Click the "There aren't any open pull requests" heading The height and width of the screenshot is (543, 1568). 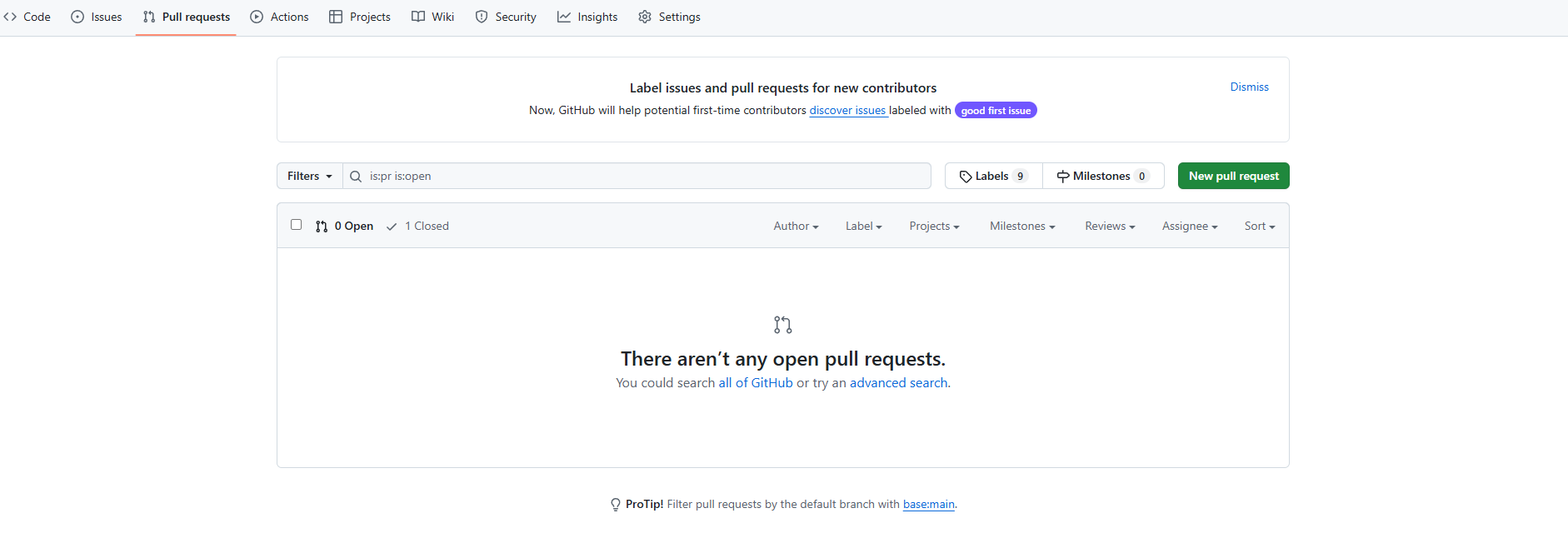(x=783, y=359)
